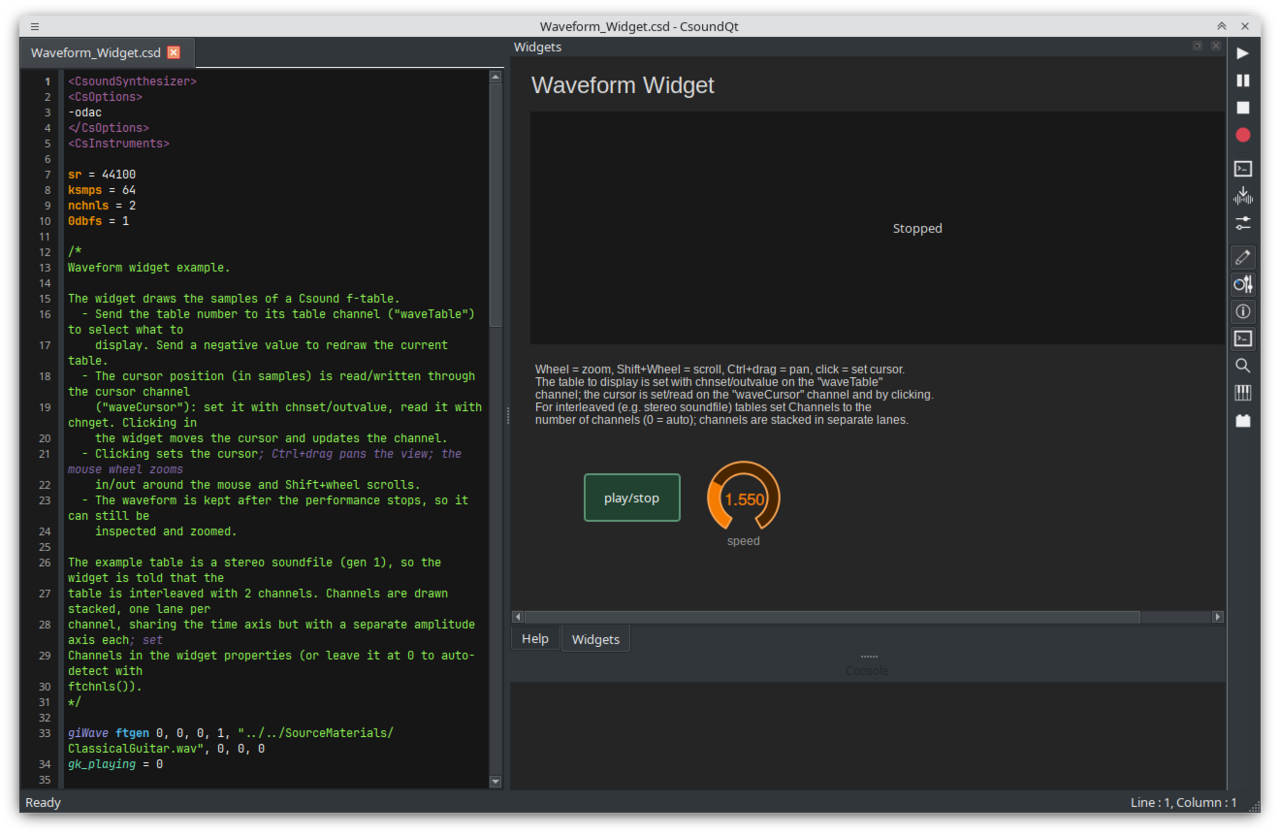
Task: Select the Waveform_Widget.csd editor tab
Action: tap(105, 52)
